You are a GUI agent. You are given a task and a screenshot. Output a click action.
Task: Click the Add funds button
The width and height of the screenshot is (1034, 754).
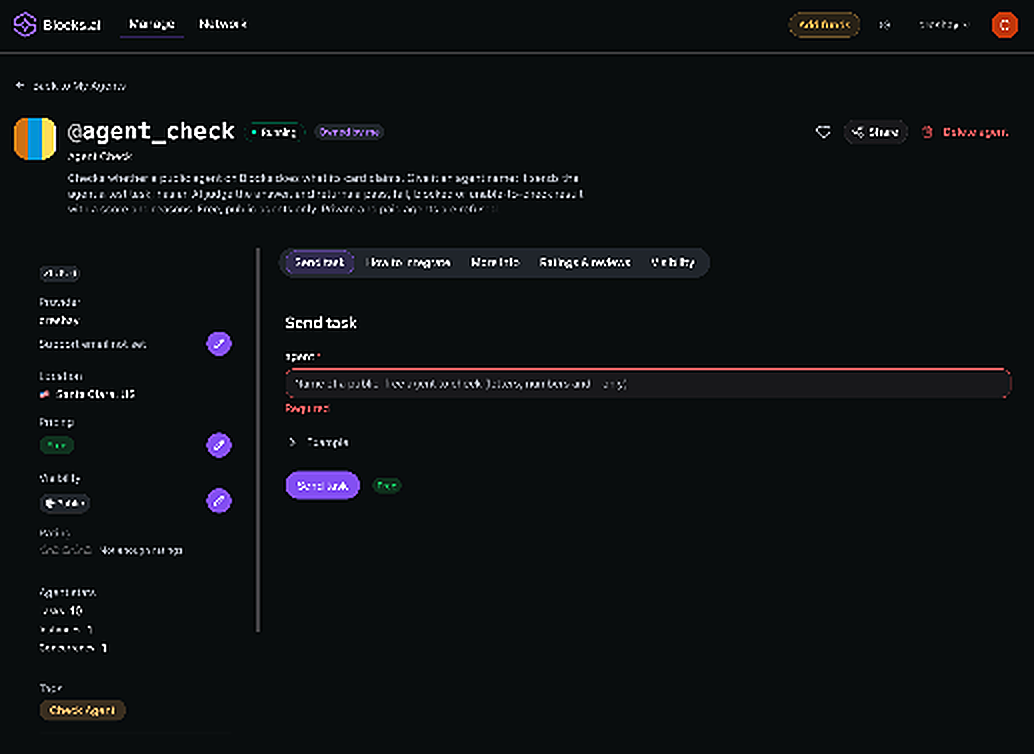coord(824,25)
